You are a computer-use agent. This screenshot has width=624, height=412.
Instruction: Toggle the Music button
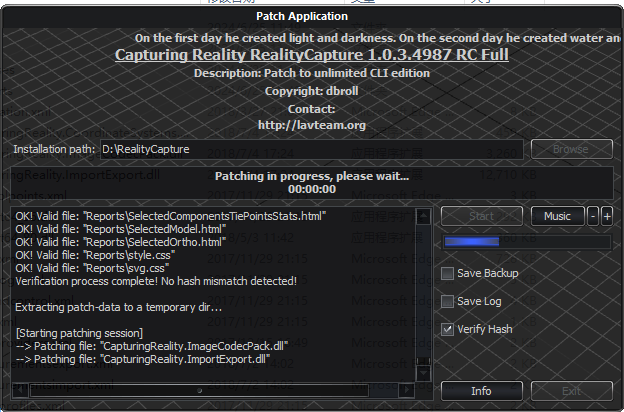(557, 217)
